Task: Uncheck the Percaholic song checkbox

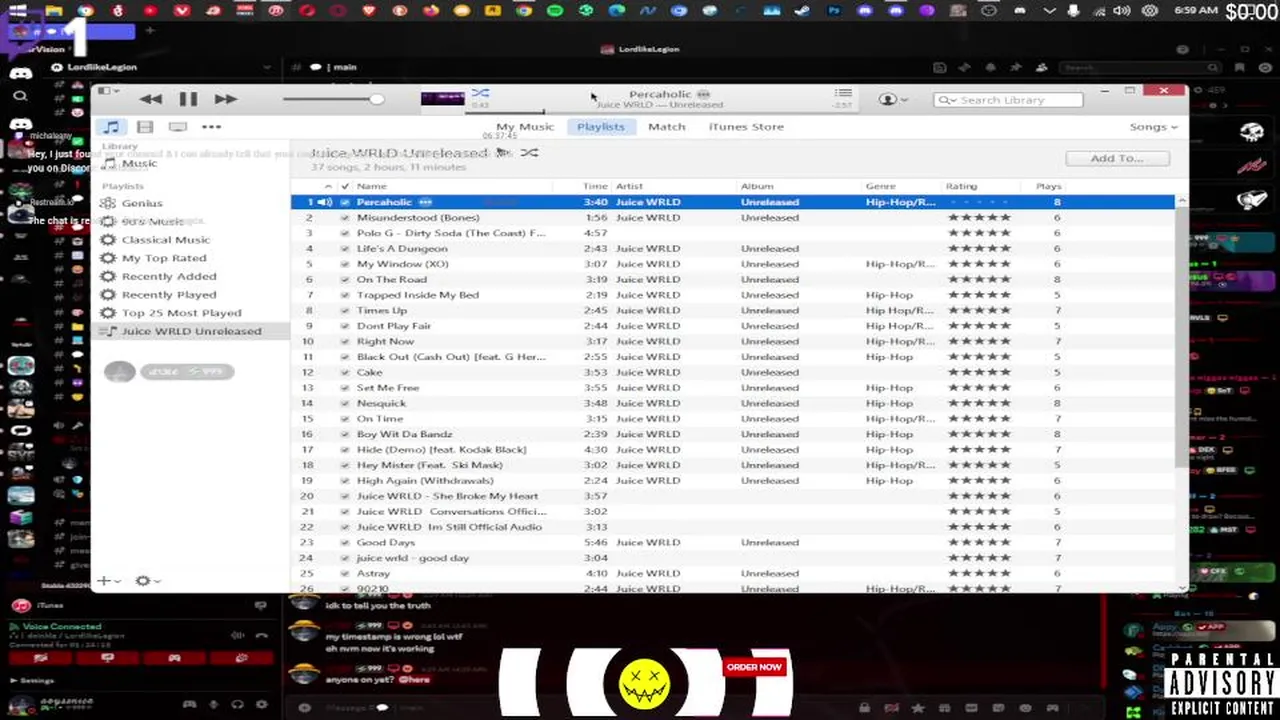Action: coord(345,202)
